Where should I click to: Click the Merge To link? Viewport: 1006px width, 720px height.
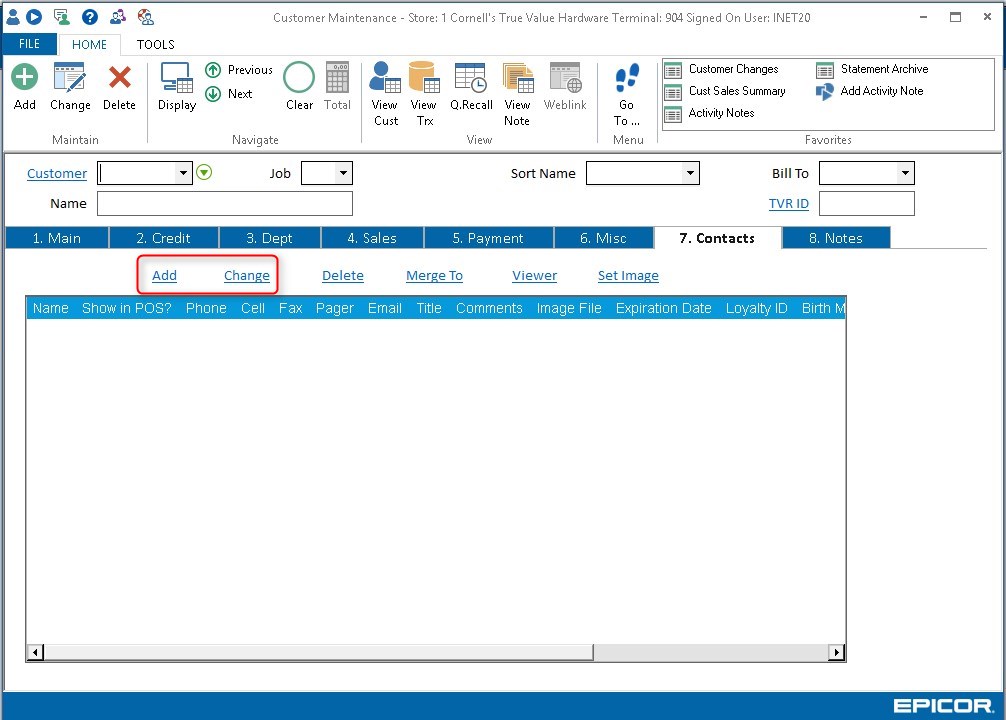click(434, 276)
